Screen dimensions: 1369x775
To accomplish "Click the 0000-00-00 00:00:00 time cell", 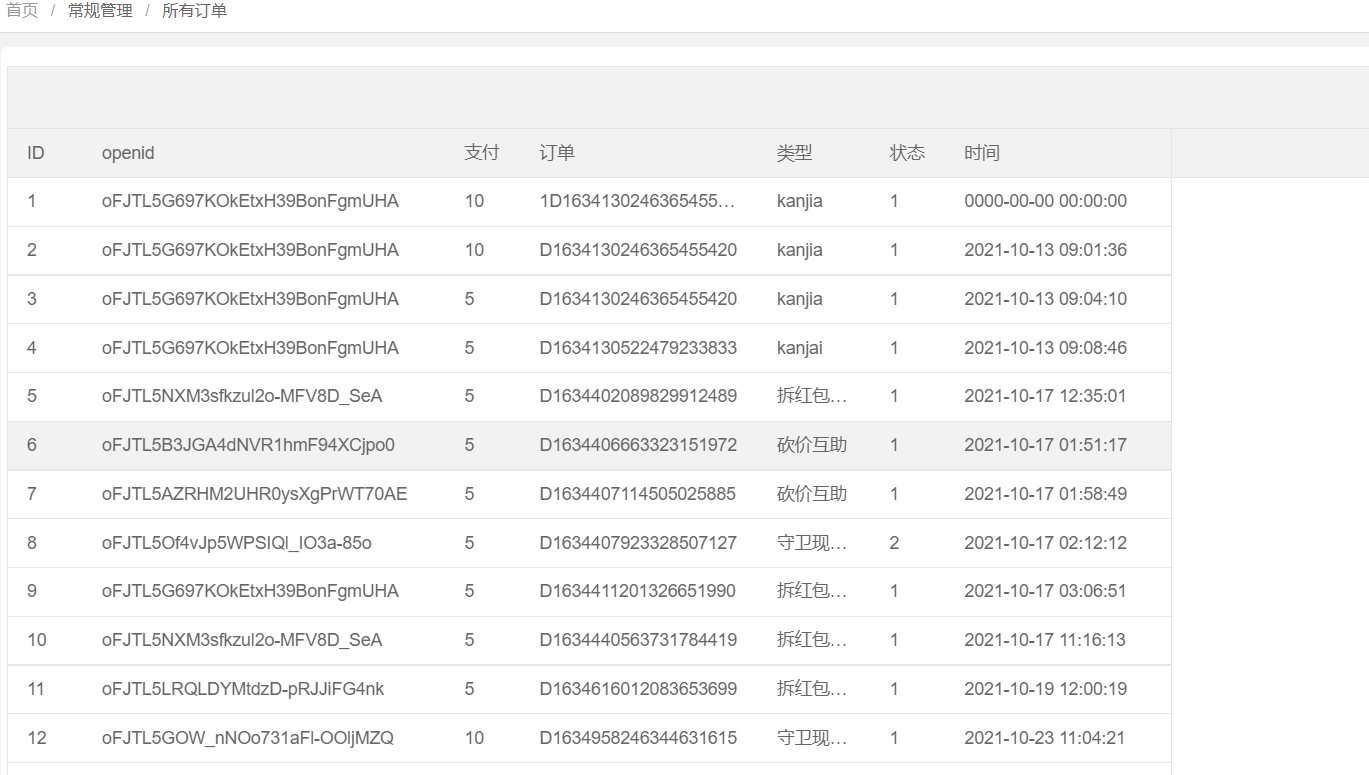I will coord(1045,201).
